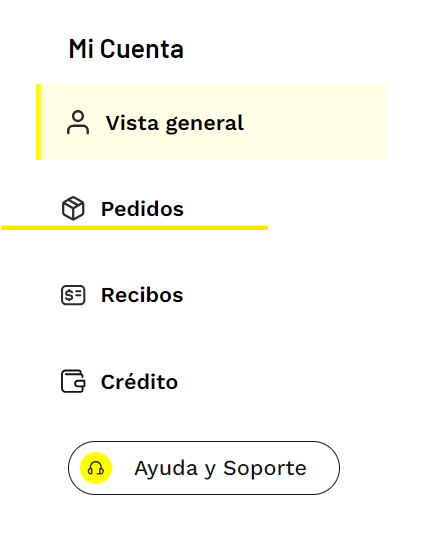Select the word general in the active item

[205, 124]
